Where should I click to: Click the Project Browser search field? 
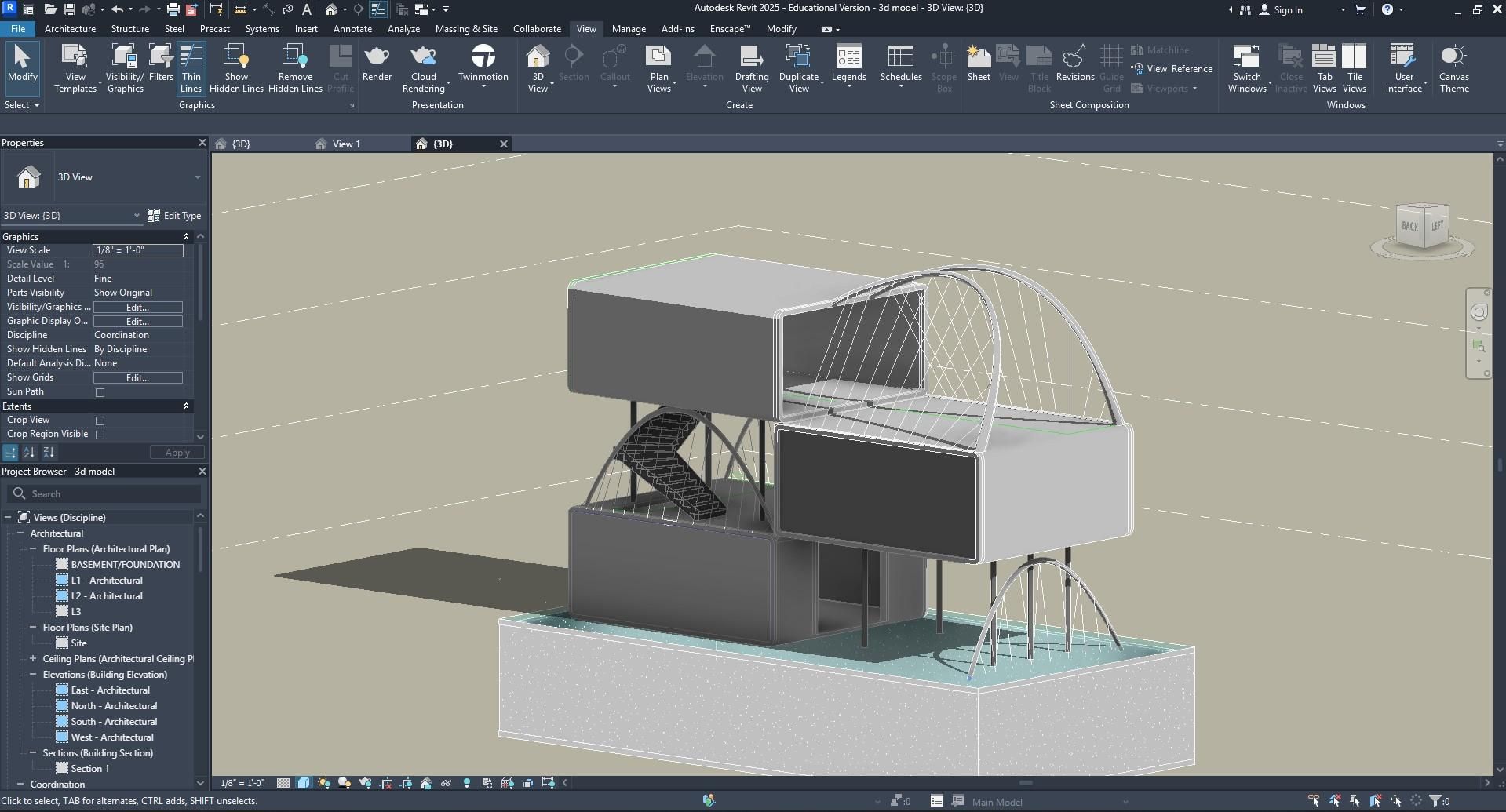104,493
